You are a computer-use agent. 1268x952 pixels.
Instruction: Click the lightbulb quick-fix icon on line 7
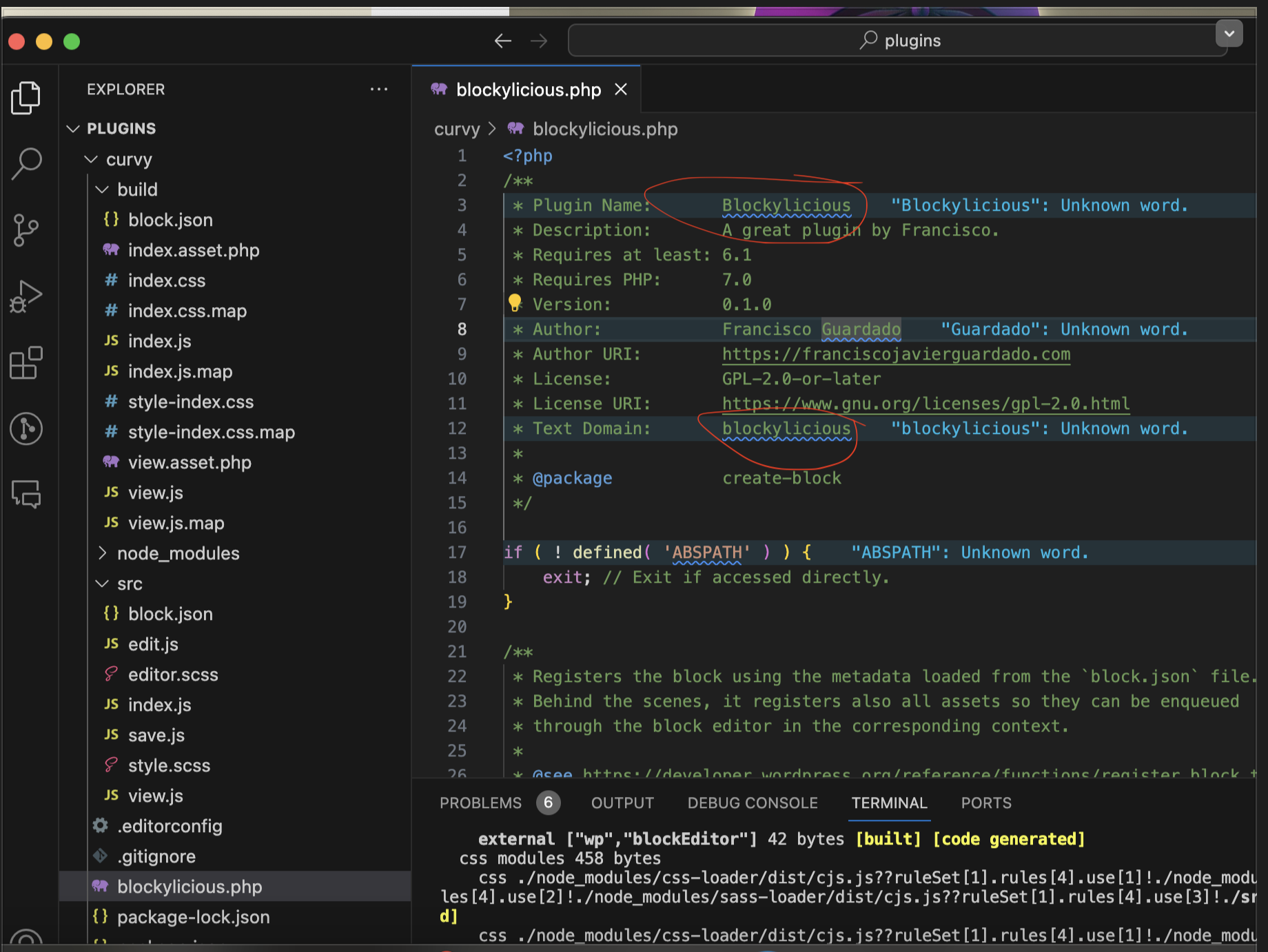coord(515,302)
